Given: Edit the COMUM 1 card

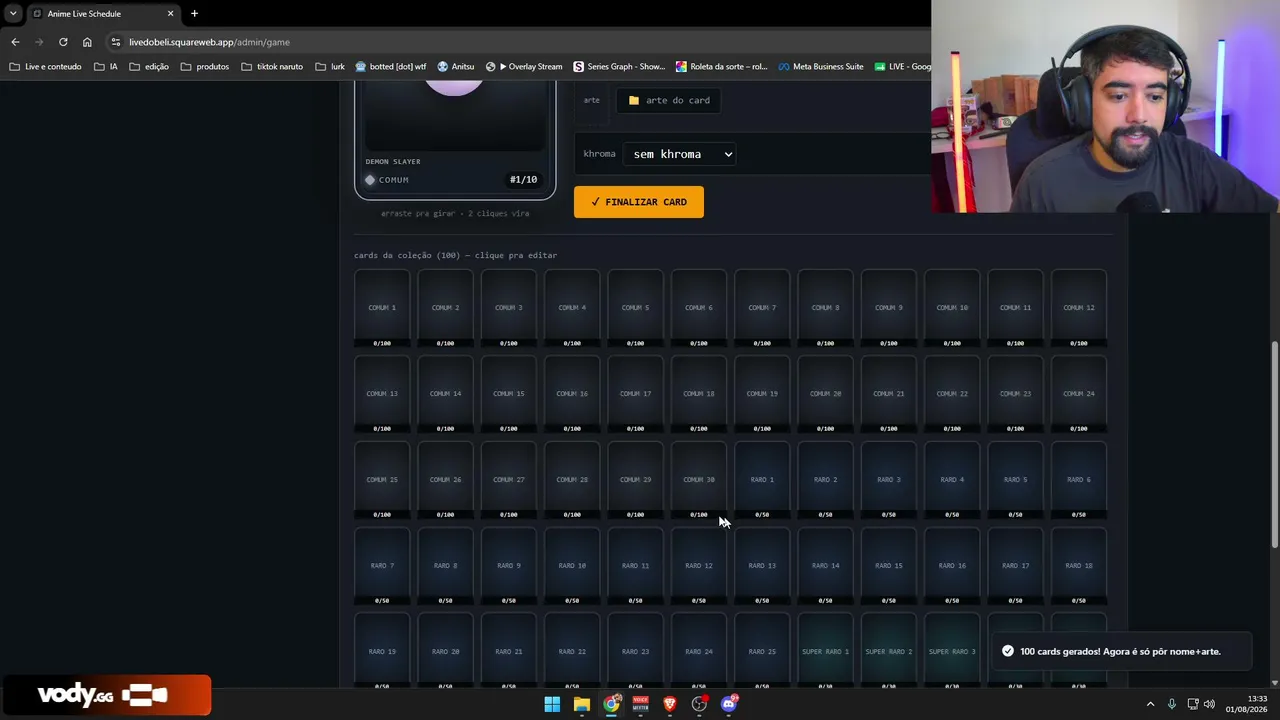Looking at the screenshot, I should coord(382,308).
